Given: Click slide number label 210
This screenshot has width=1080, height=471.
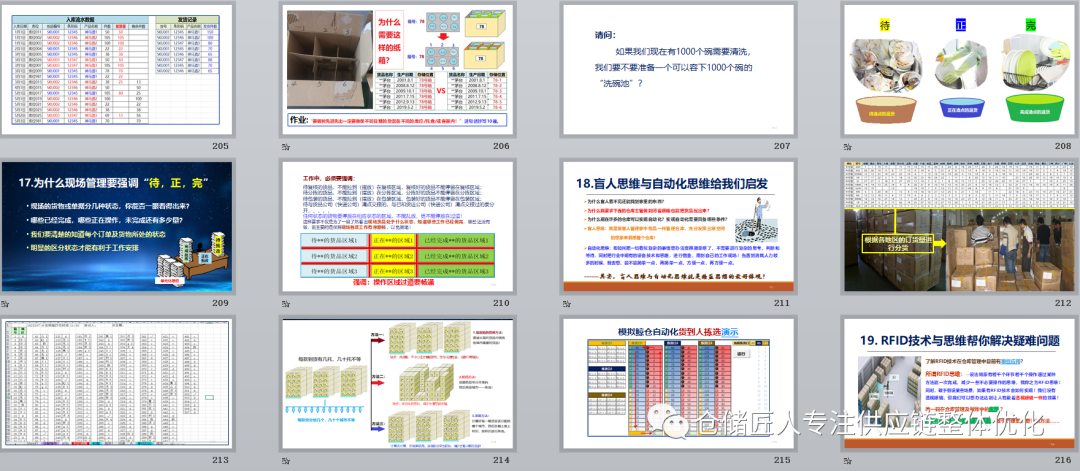Looking at the screenshot, I should pos(501,303).
